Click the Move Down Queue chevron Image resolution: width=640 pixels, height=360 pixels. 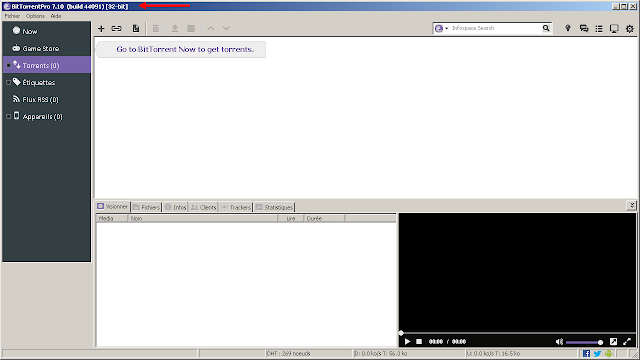226,28
